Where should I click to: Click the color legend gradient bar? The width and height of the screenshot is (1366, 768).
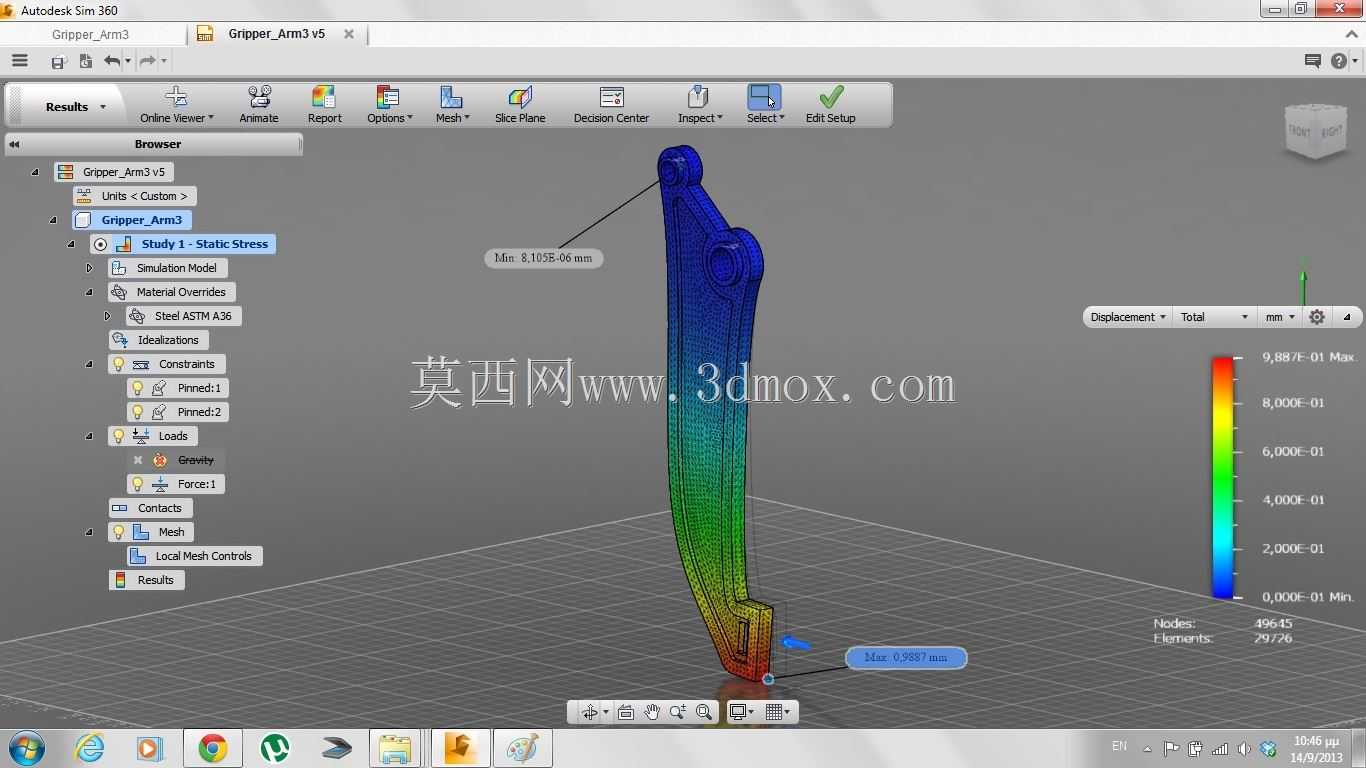pyautogui.click(x=1222, y=477)
